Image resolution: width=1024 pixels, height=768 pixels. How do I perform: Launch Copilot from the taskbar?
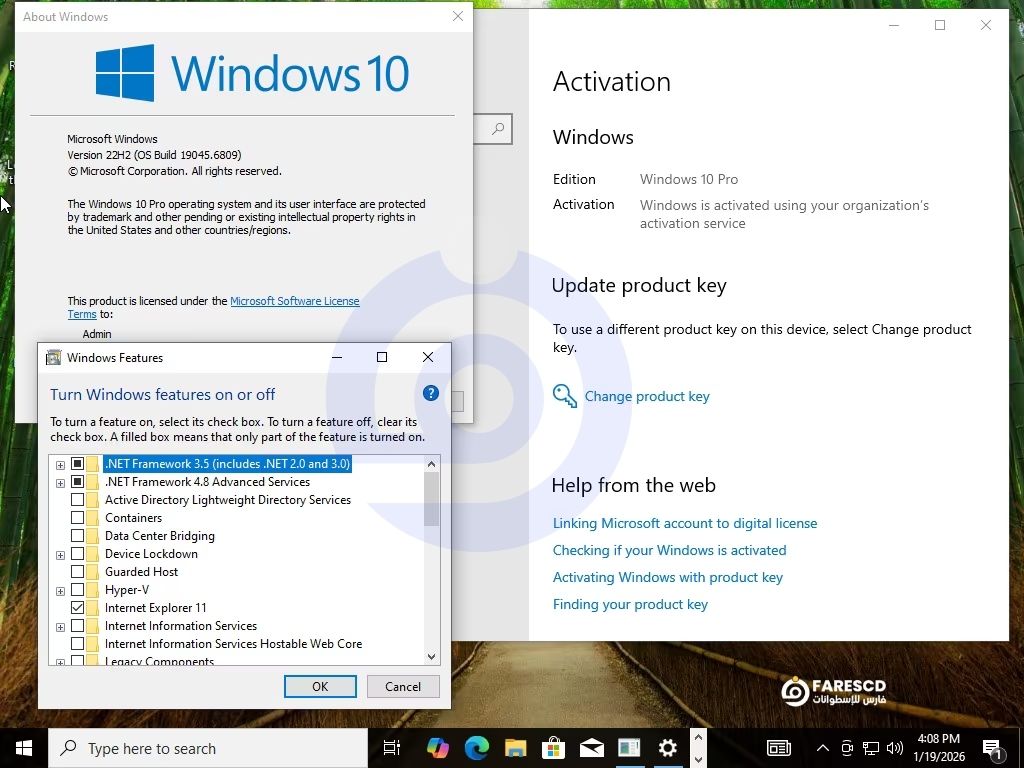tap(438, 748)
